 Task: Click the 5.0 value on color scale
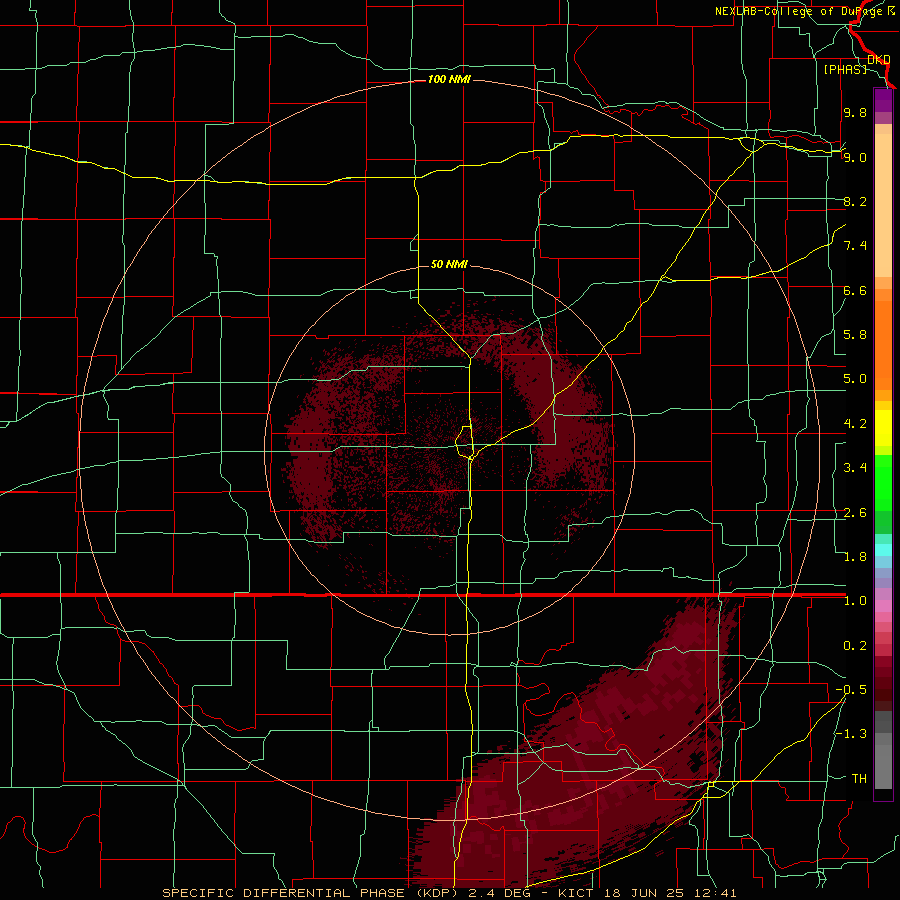855,379
